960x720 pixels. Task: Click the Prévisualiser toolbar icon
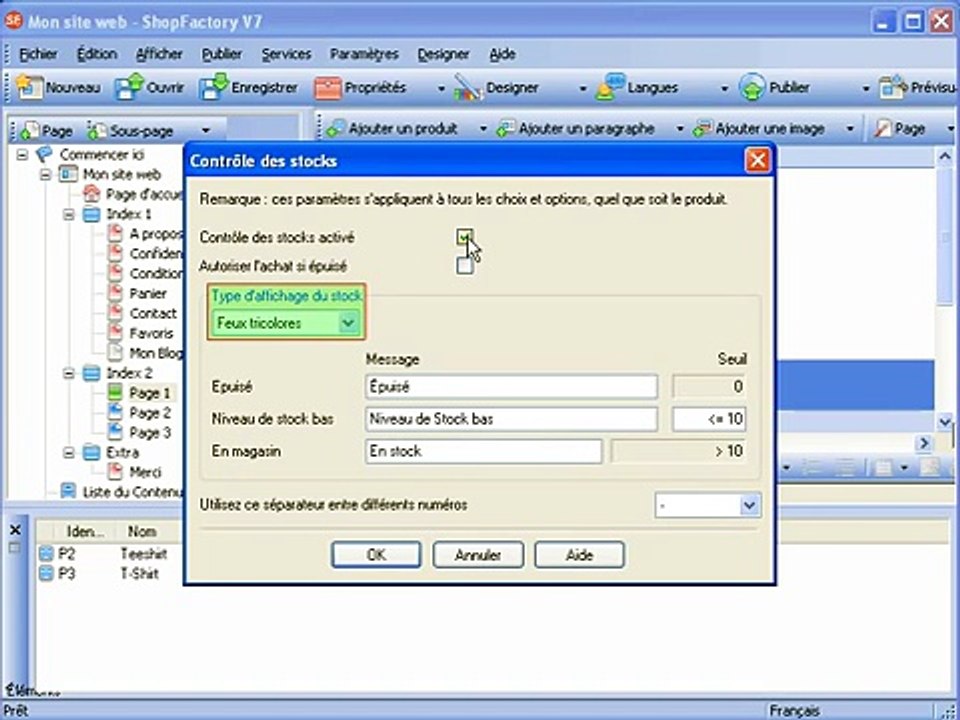coord(892,88)
